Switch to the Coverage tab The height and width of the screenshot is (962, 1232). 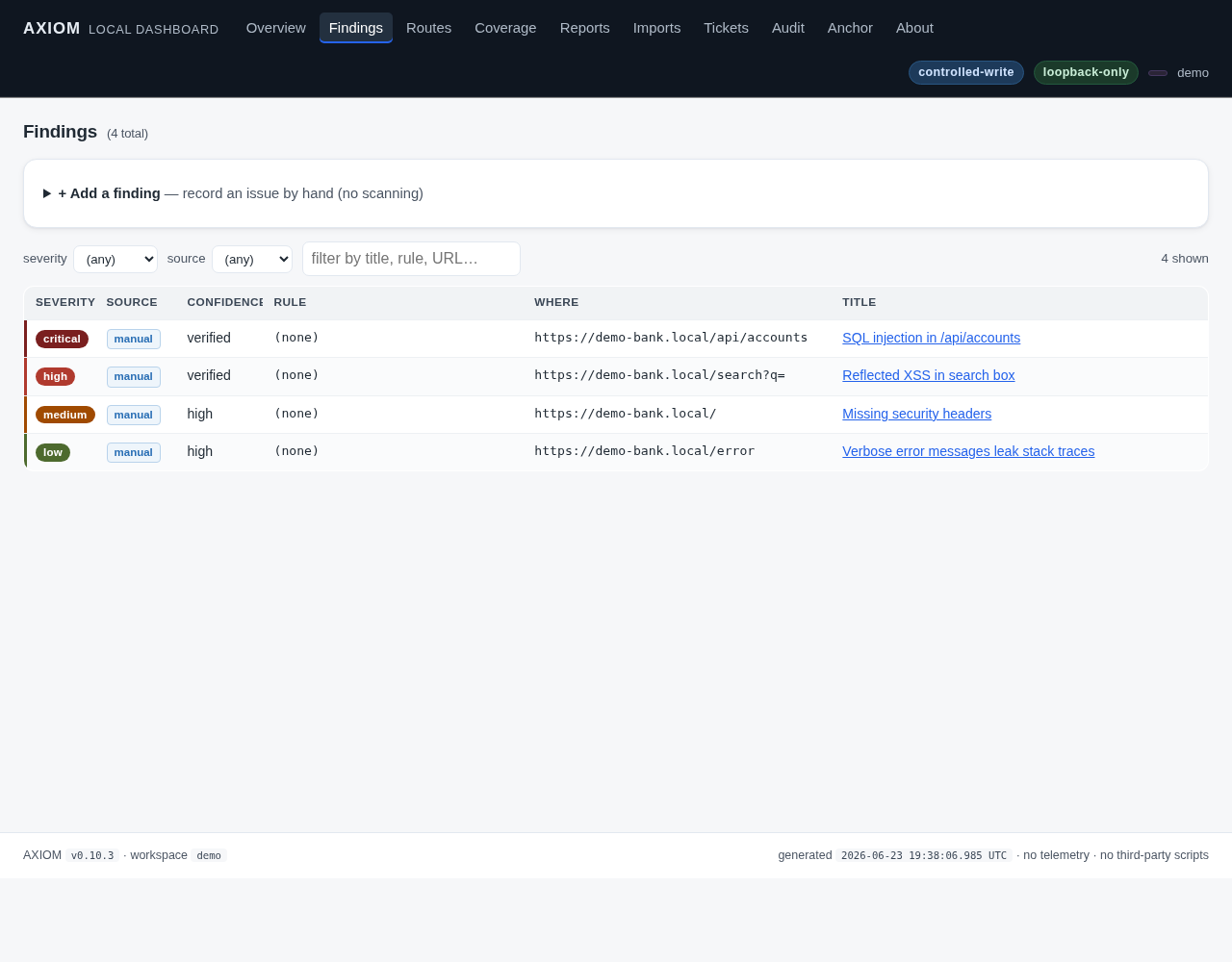505,28
